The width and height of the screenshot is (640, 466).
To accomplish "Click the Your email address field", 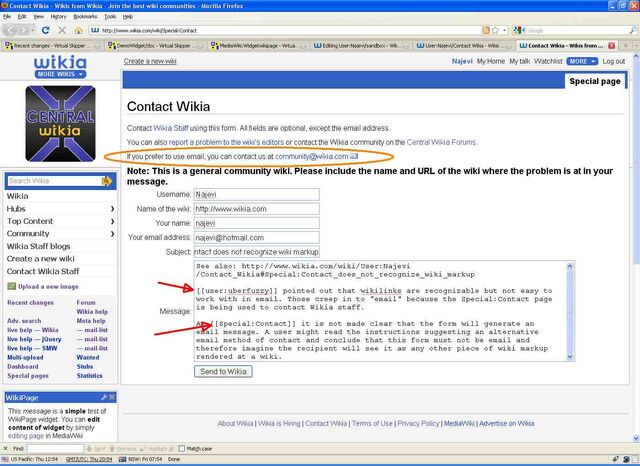I will 257,237.
